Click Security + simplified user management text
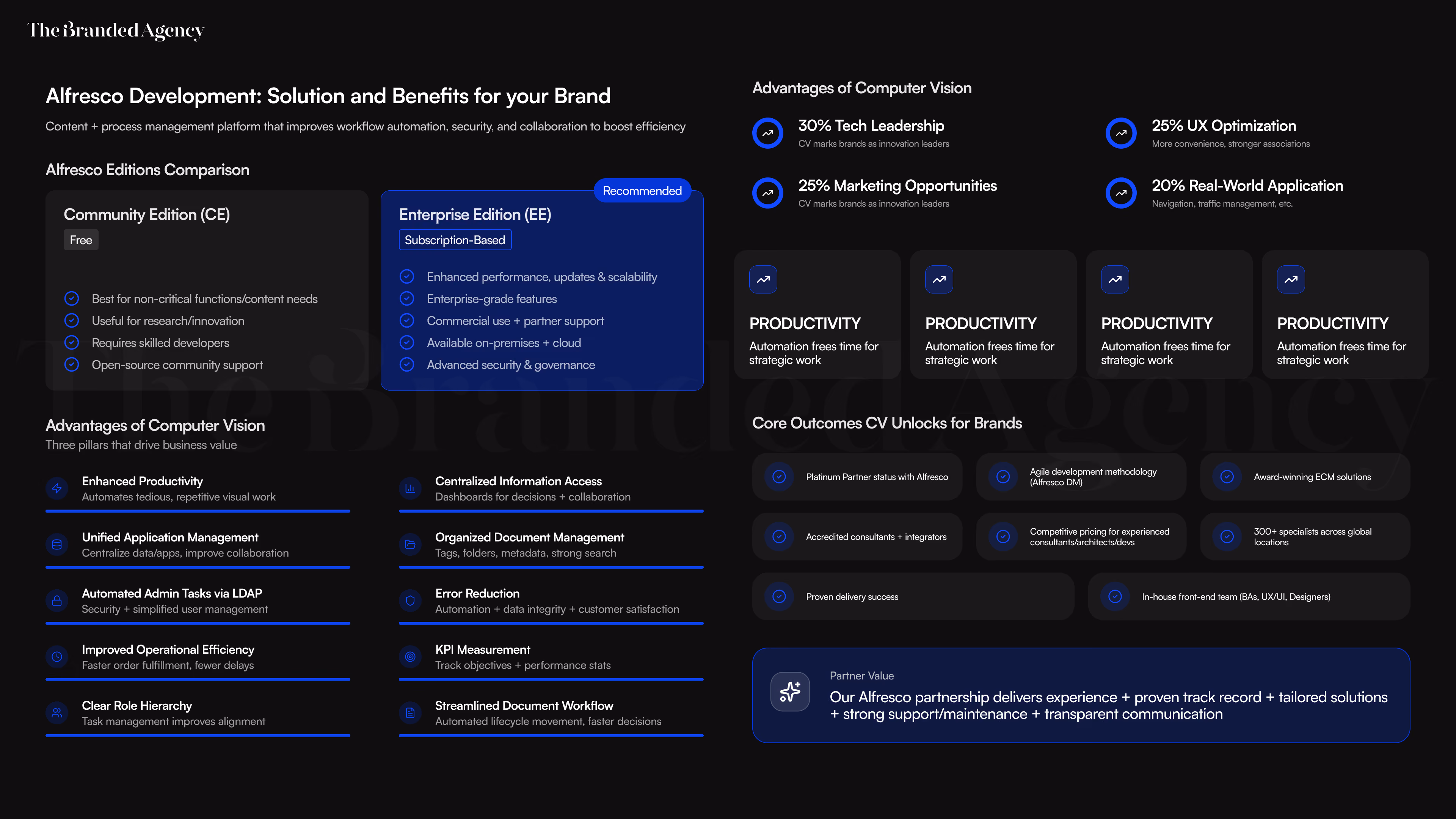 click(x=175, y=609)
